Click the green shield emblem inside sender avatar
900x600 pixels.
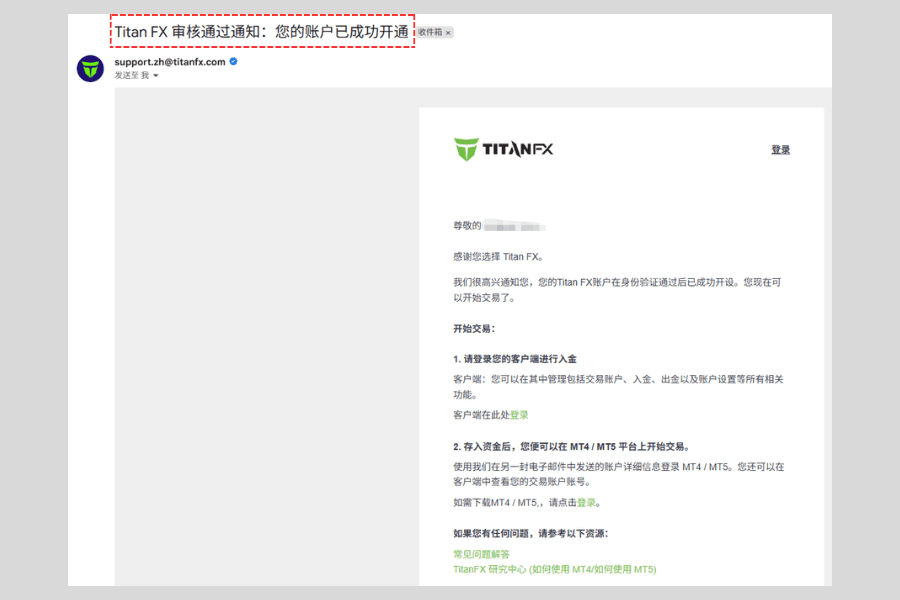[89, 67]
